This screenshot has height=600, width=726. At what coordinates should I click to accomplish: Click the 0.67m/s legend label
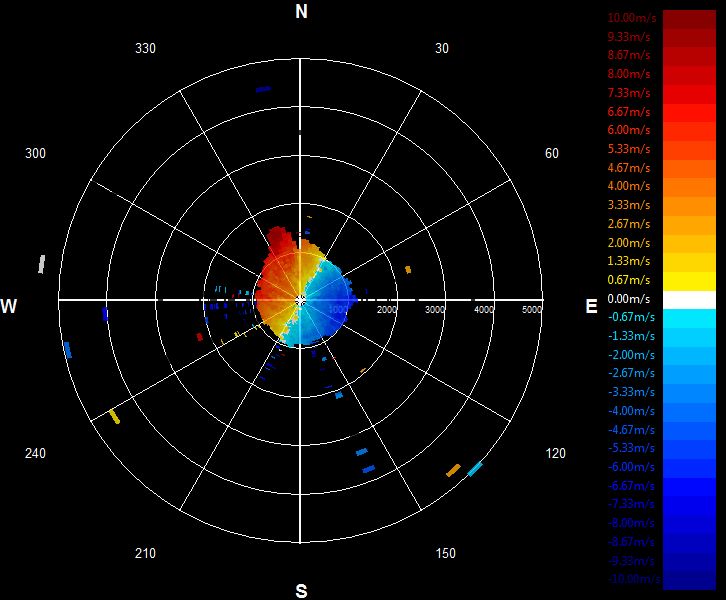coord(629,280)
